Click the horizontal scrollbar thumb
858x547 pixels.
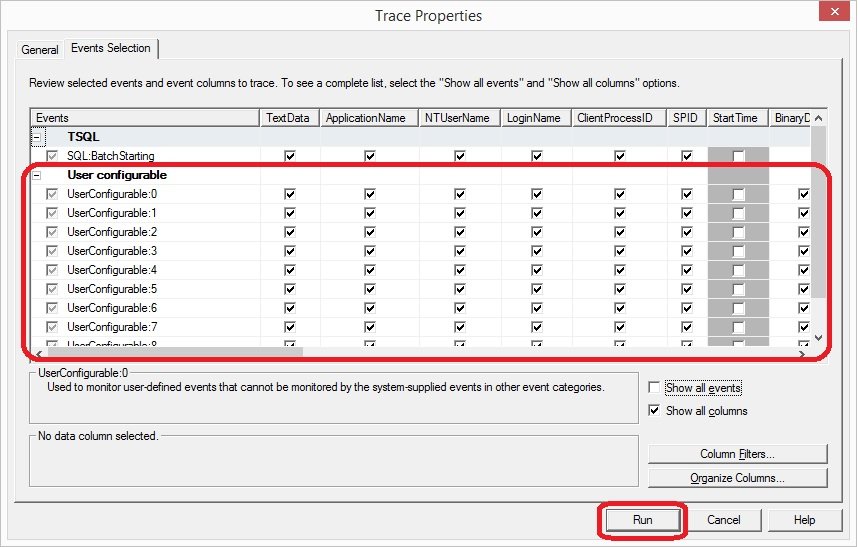[x=174, y=353]
